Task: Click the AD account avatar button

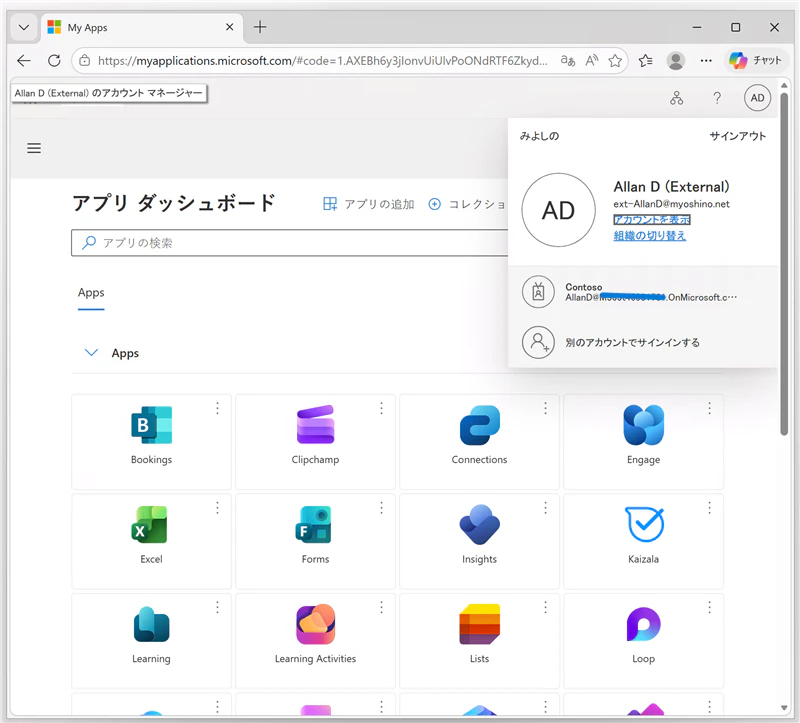Action: pyautogui.click(x=757, y=98)
